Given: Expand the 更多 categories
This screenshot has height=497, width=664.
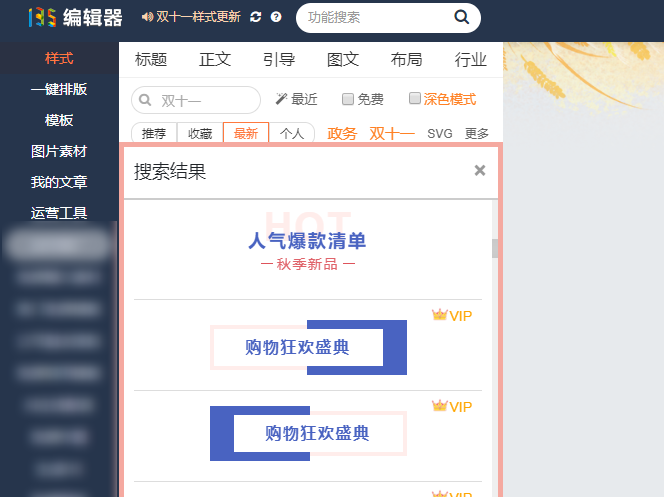Looking at the screenshot, I should (x=477, y=134).
